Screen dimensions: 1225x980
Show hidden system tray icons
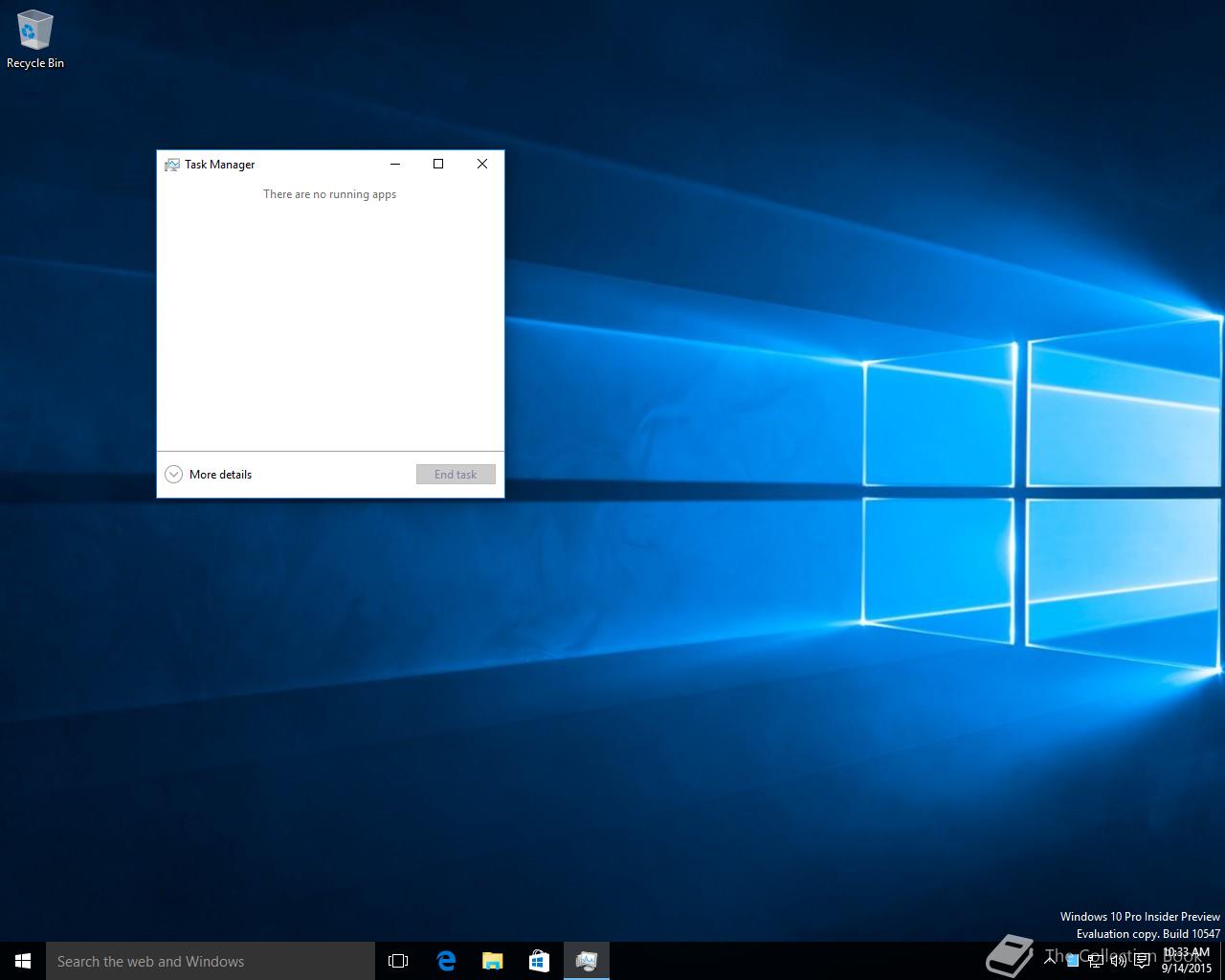(x=1050, y=961)
